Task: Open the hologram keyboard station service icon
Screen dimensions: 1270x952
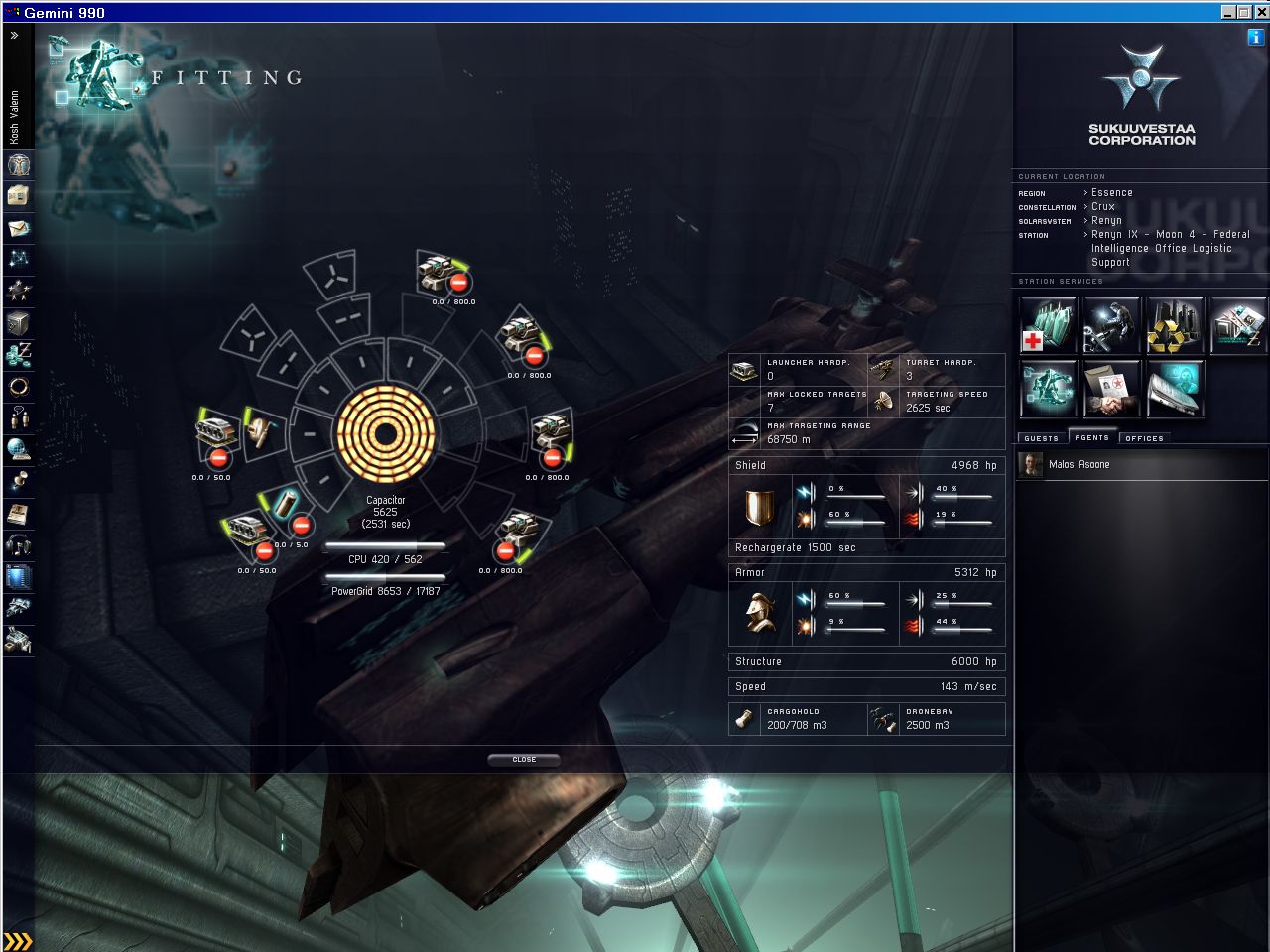Action: pos(1175,388)
